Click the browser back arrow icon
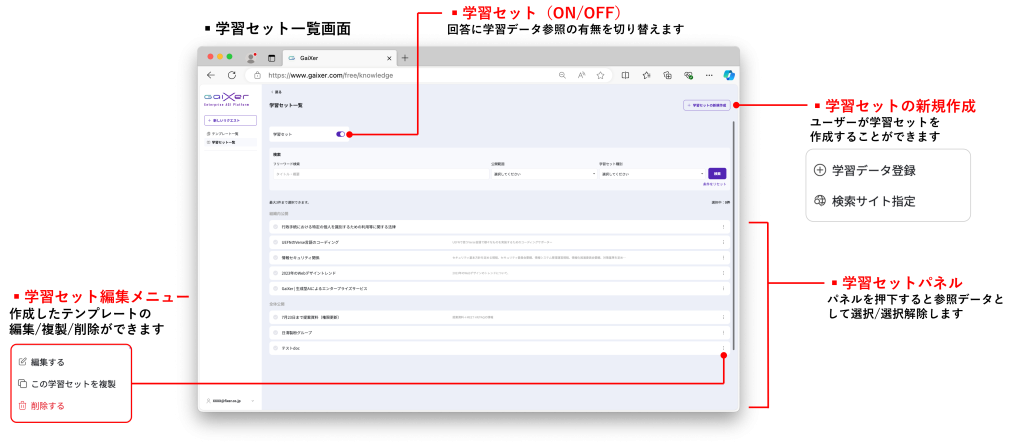 (210, 75)
